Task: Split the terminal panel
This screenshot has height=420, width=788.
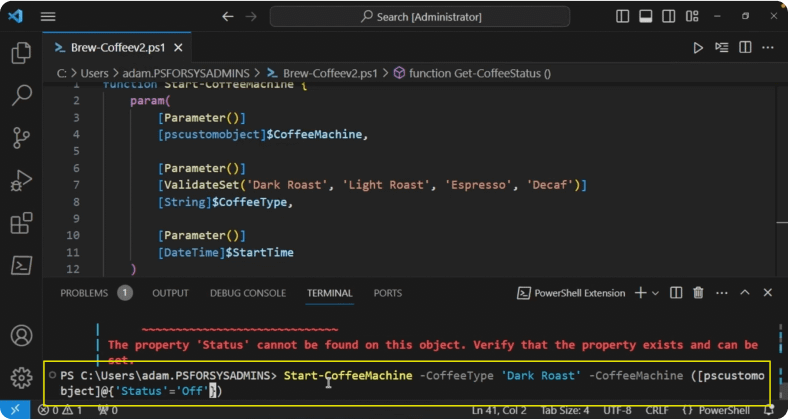Action: click(x=676, y=293)
